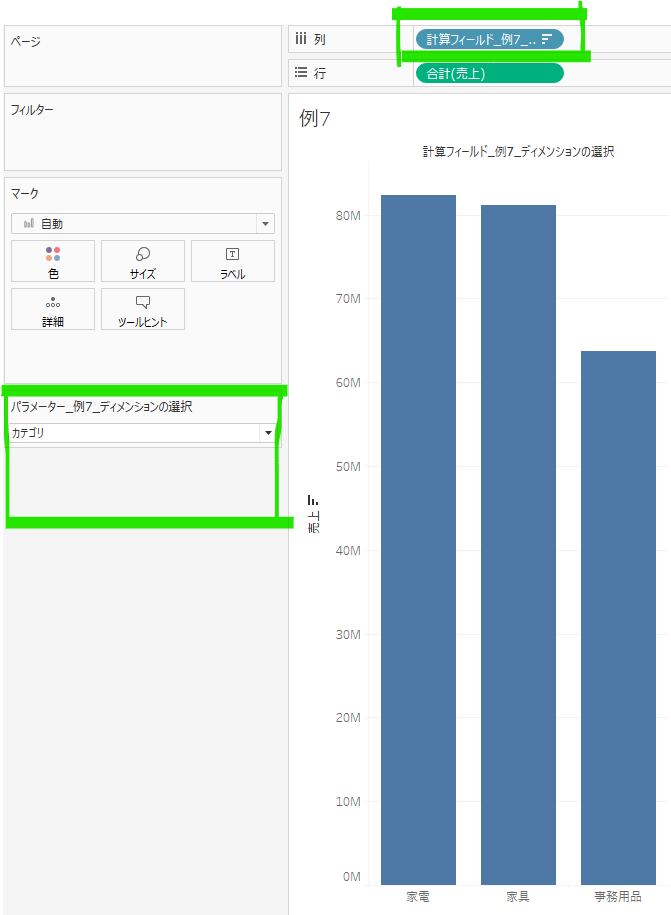The image size is (671, 915).
Task: Open the 詳細 (Detail) mark card
Action: (53, 309)
